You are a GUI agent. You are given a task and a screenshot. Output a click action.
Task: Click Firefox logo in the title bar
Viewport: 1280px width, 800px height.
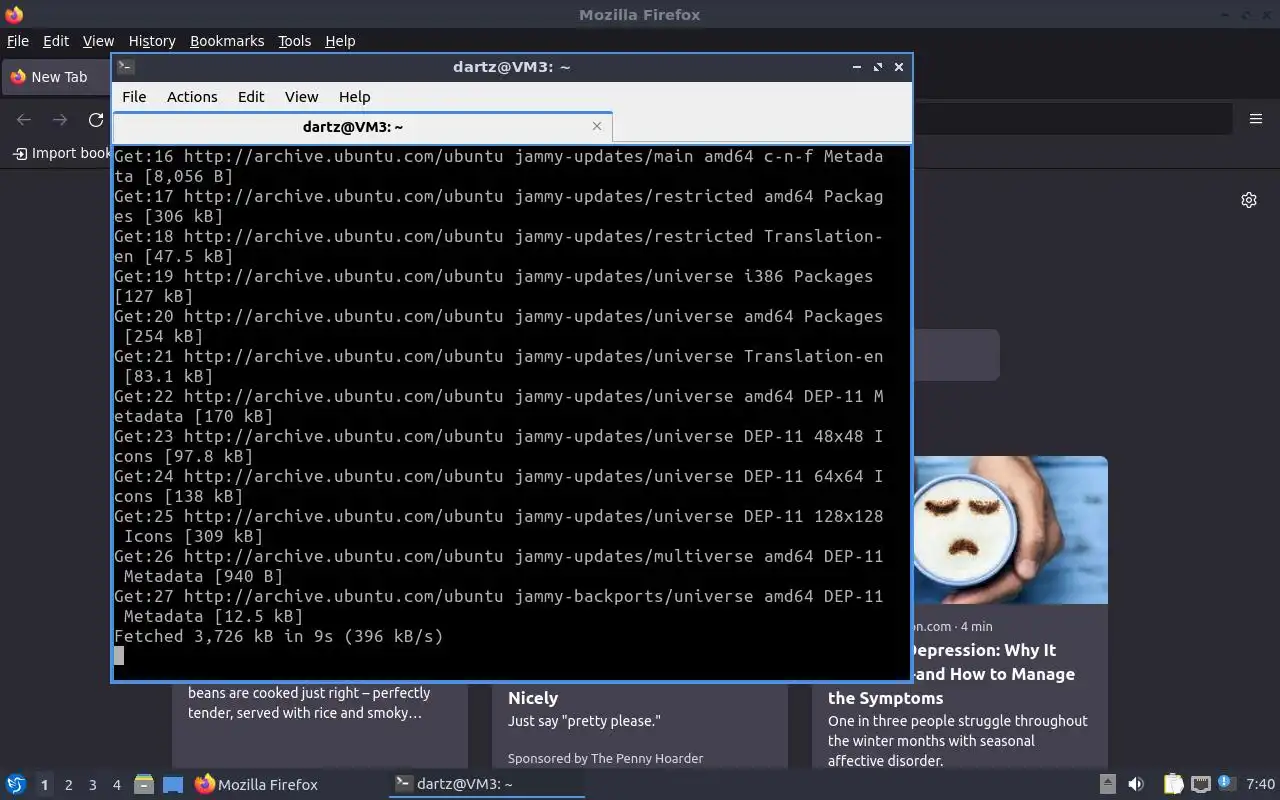click(14, 15)
